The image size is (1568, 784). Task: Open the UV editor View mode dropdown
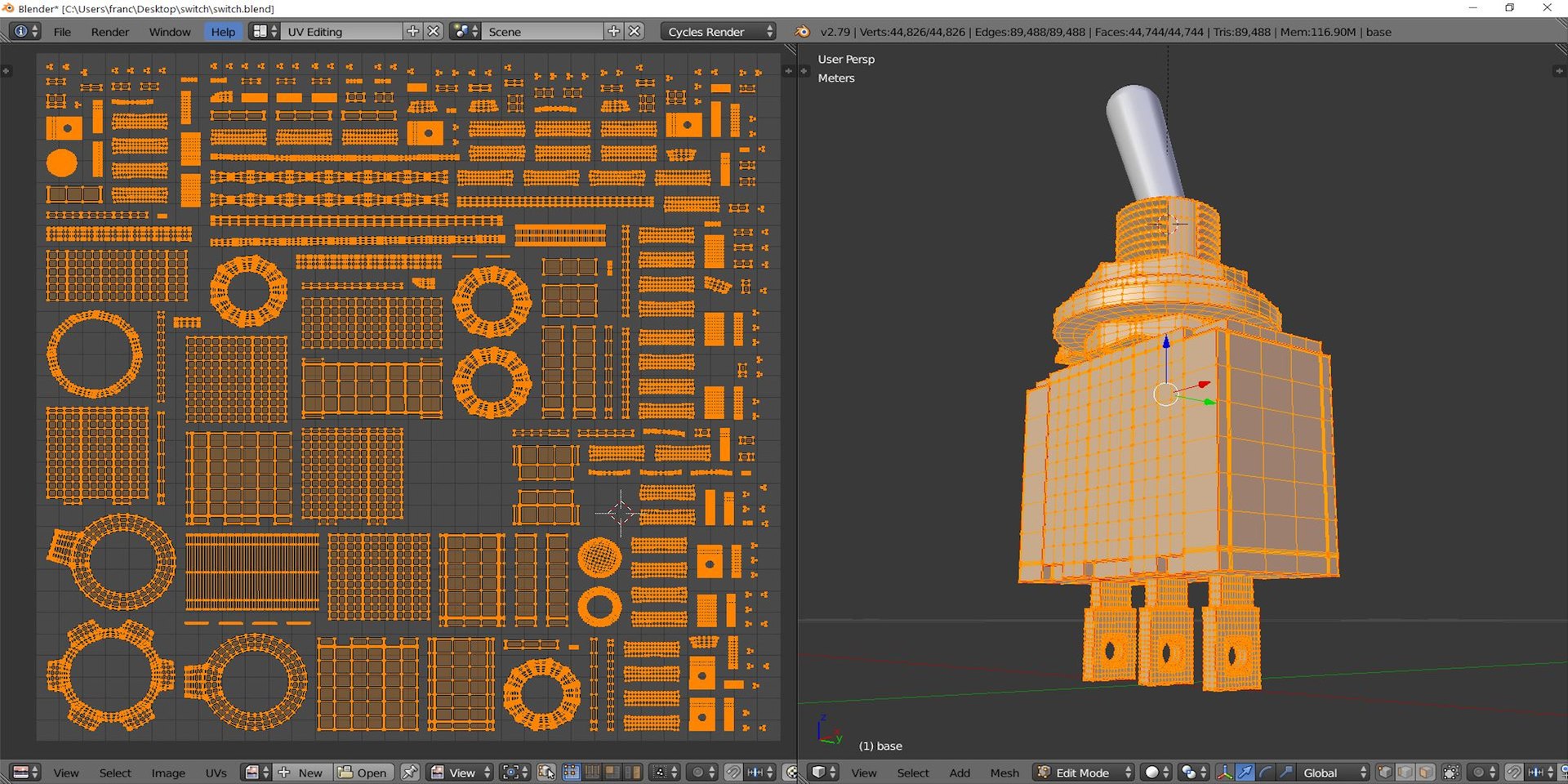click(x=461, y=773)
